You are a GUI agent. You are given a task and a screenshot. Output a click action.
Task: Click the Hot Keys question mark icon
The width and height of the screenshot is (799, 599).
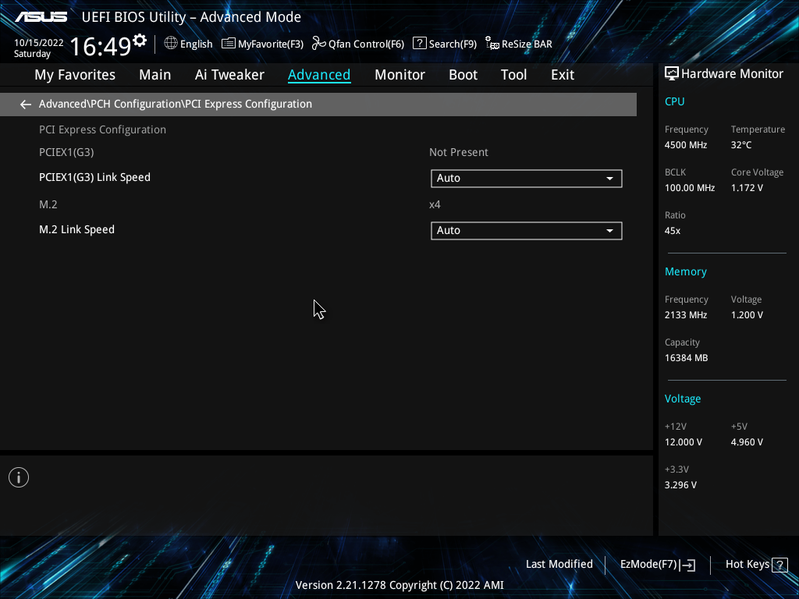pos(780,565)
